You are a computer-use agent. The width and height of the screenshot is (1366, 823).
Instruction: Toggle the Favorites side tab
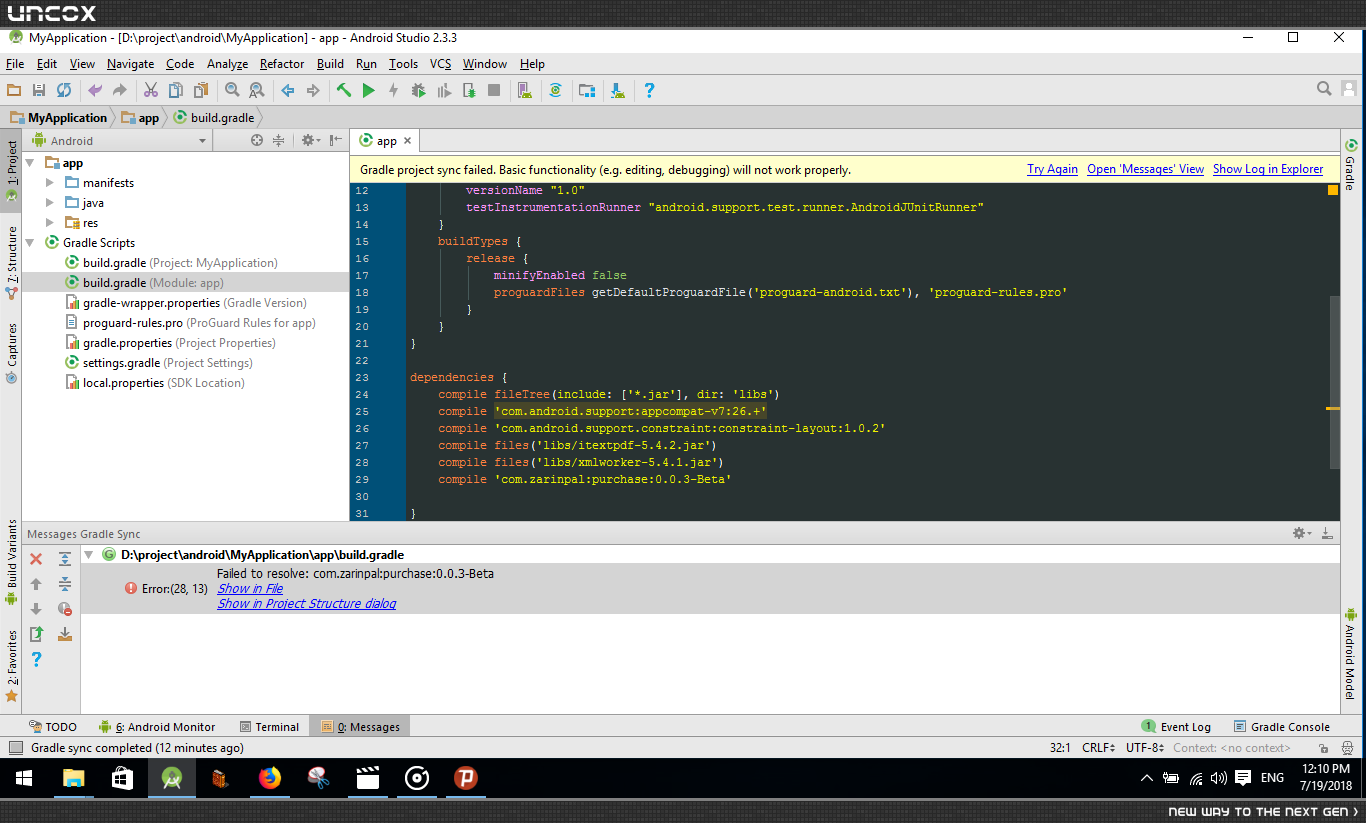[x=11, y=665]
